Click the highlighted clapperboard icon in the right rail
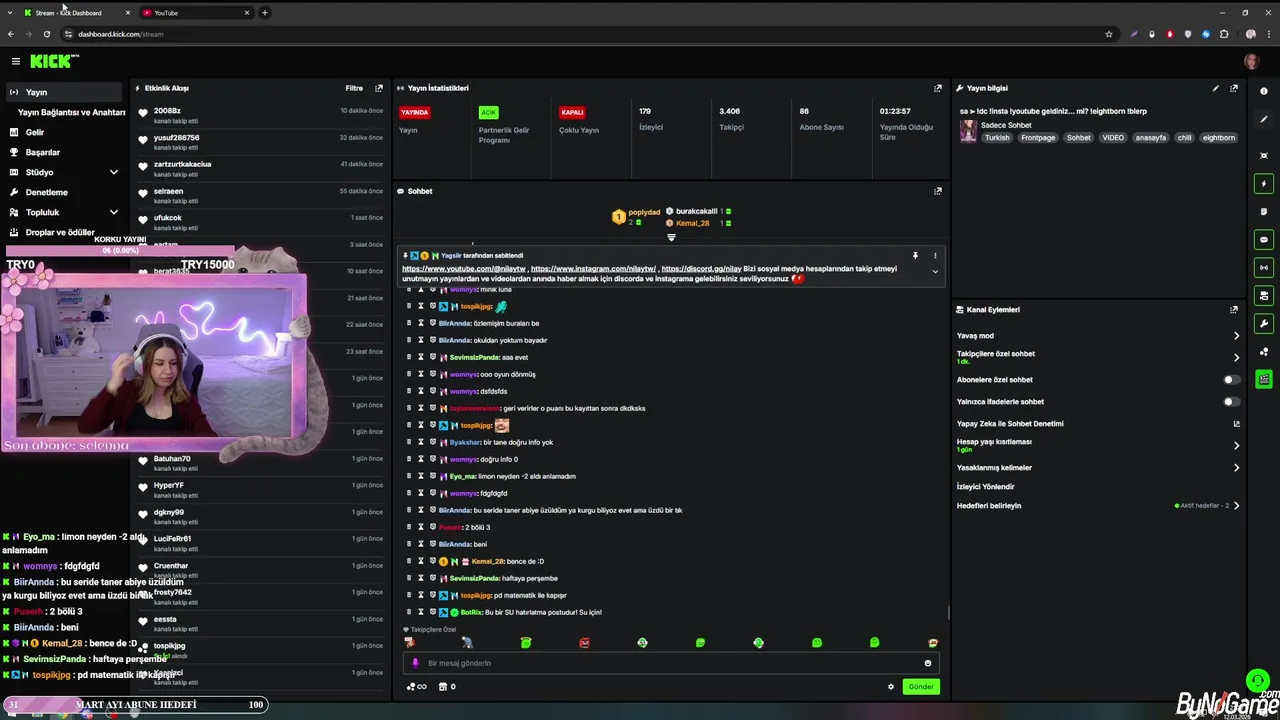Viewport: 1280px width, 720px height. [1264, 379]
